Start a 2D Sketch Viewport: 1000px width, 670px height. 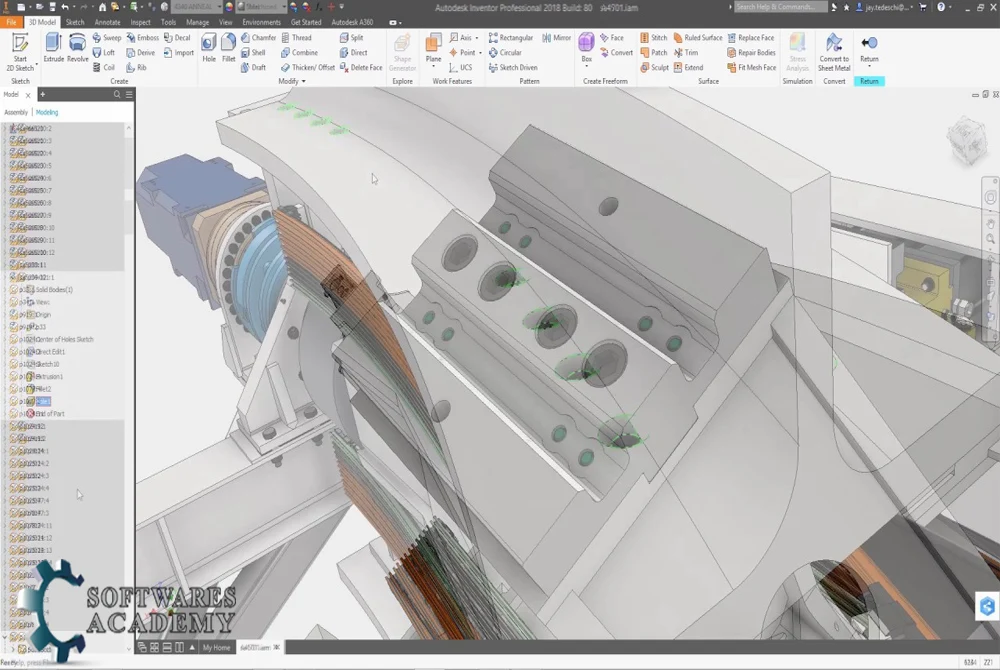[20, 52]
